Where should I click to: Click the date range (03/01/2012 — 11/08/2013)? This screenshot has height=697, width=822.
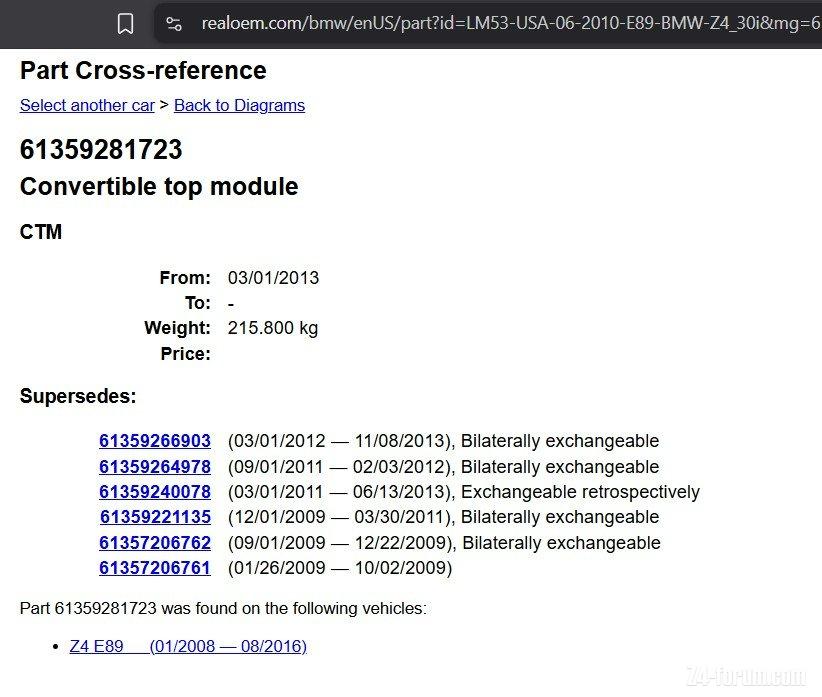click(339, 441)
